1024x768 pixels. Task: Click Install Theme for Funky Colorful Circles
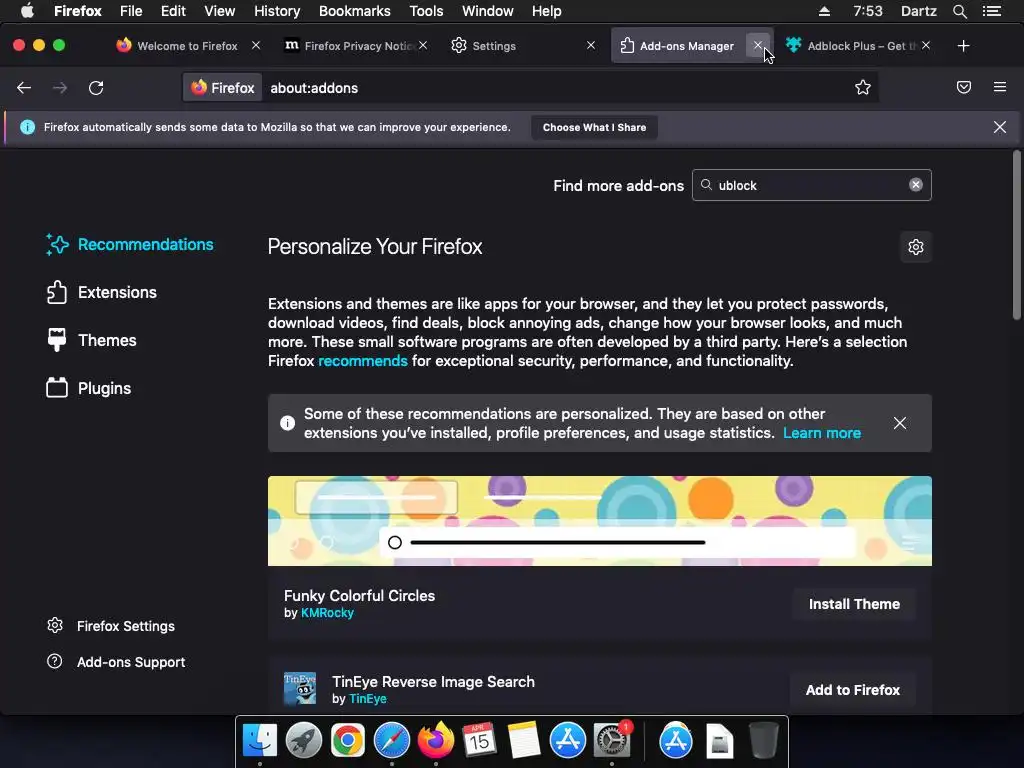(x=854, y=604)
